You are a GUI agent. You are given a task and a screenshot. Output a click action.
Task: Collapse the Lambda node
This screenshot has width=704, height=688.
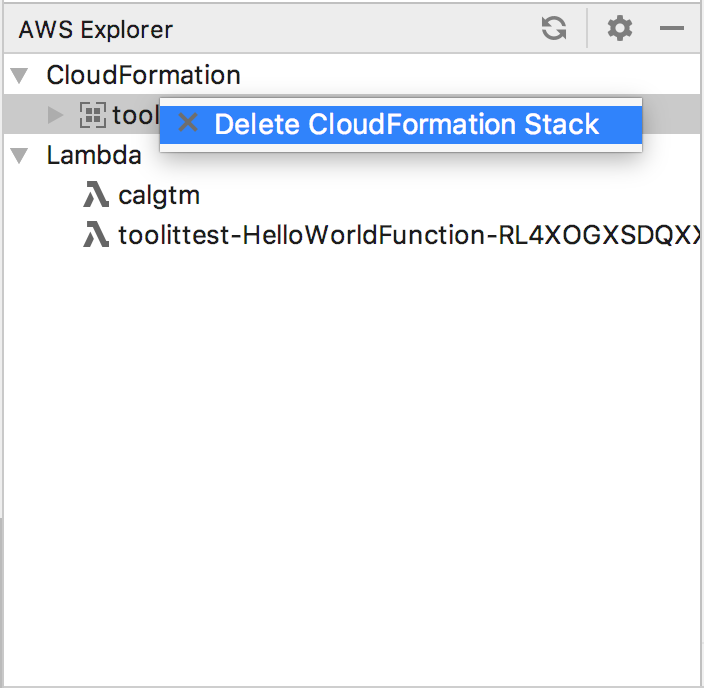pyautogui.click(x=19, y=156)
